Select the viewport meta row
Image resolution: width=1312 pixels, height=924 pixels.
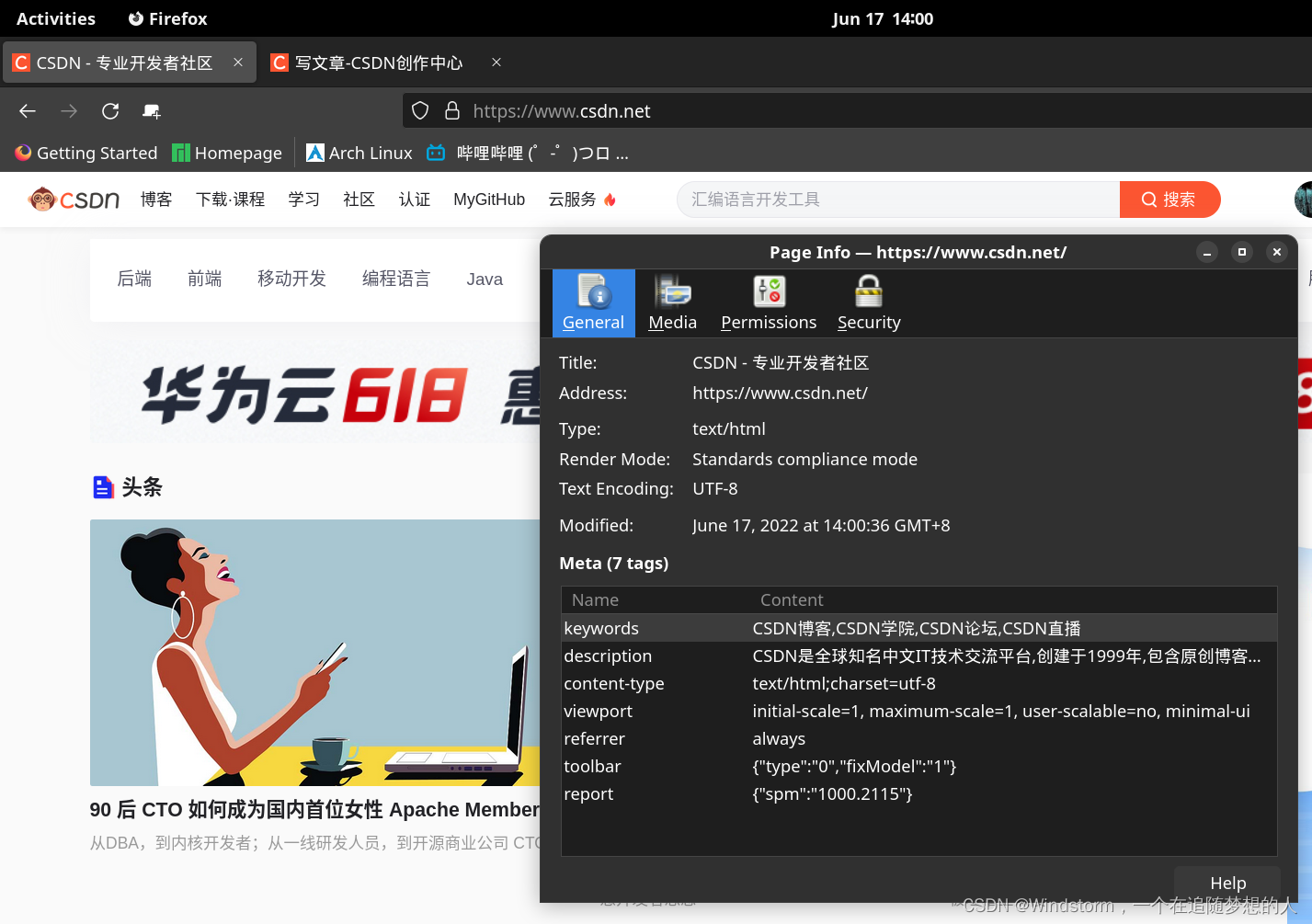pyautogui.click(x=918, y=711)
